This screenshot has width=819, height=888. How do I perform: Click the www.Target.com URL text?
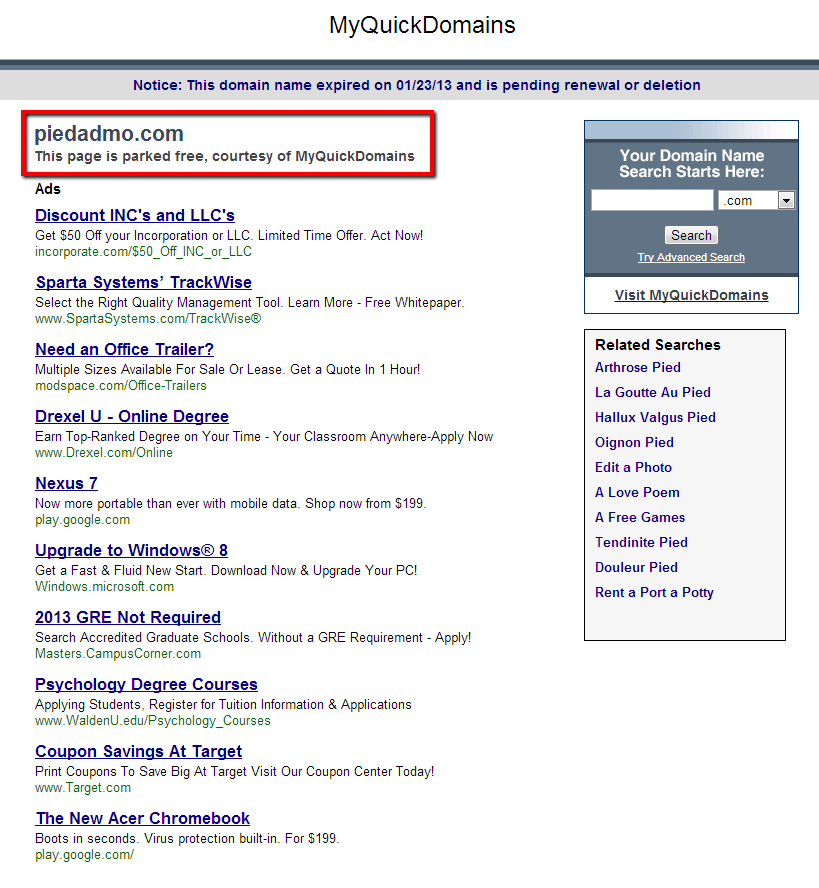pos(83,788)
